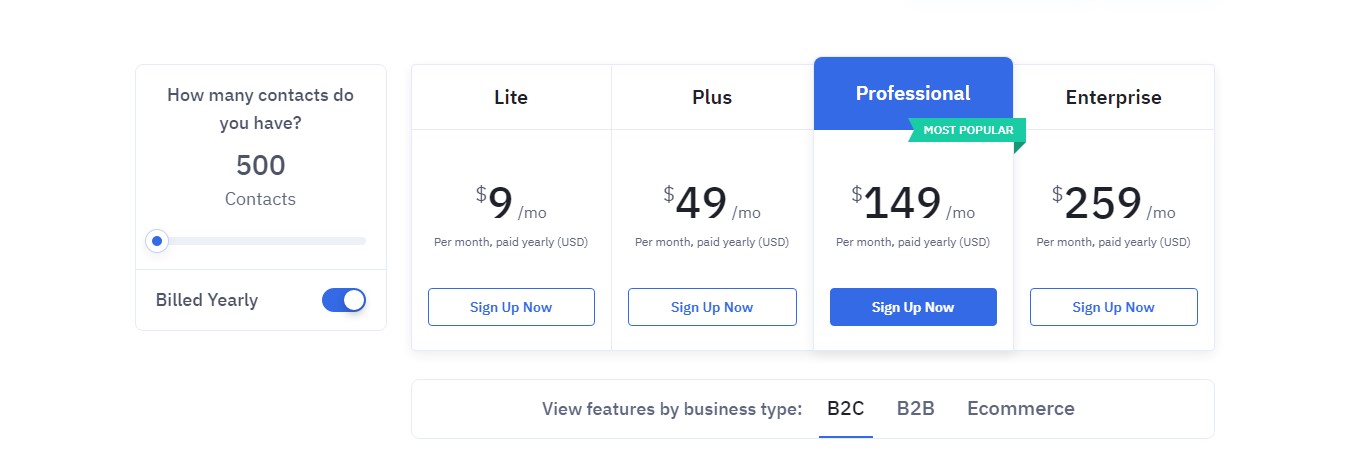Screen dimensions: 1348x474
Task: Click the contacts slider track's far end
Action: (362, 241)
